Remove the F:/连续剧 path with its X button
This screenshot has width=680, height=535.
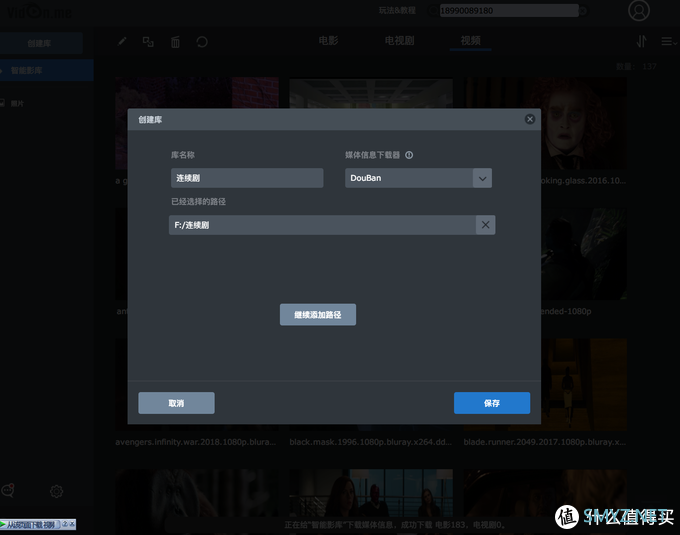(x=485, y=225)
